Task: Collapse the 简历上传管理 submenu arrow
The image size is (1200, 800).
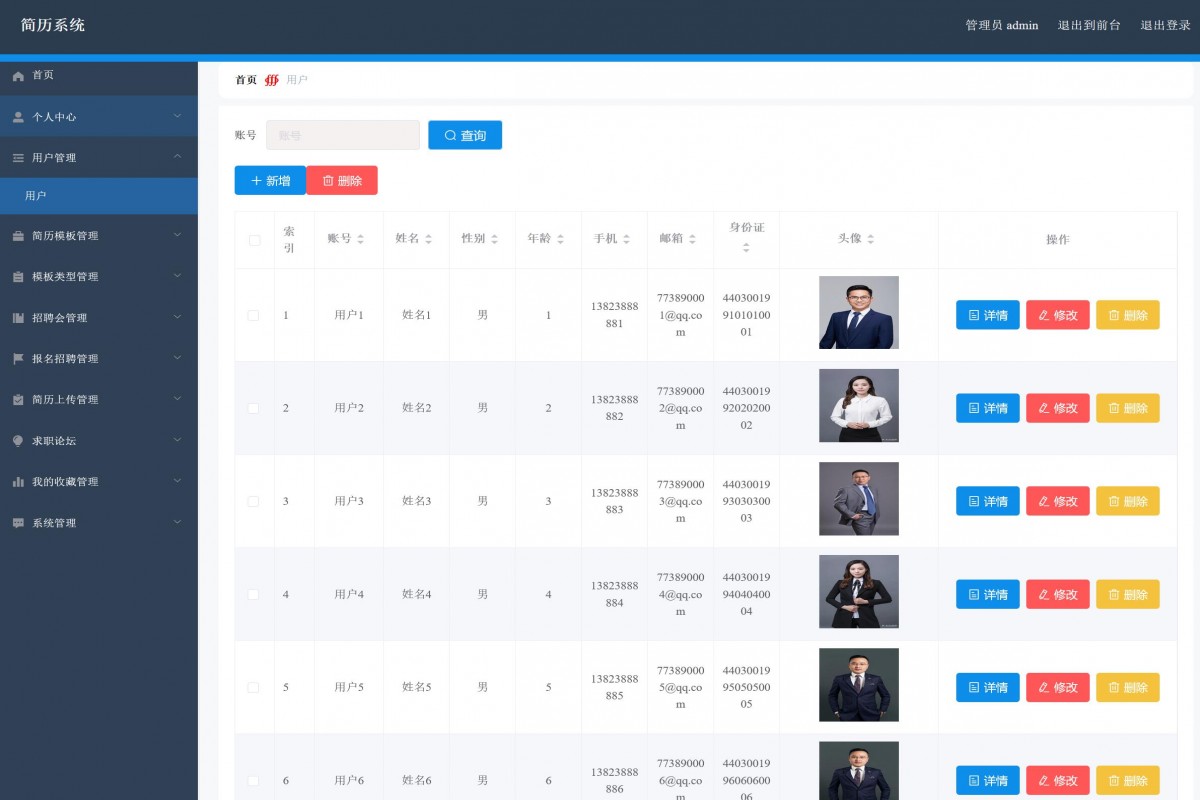Action: pyautogui.click(x=178, y=399)
